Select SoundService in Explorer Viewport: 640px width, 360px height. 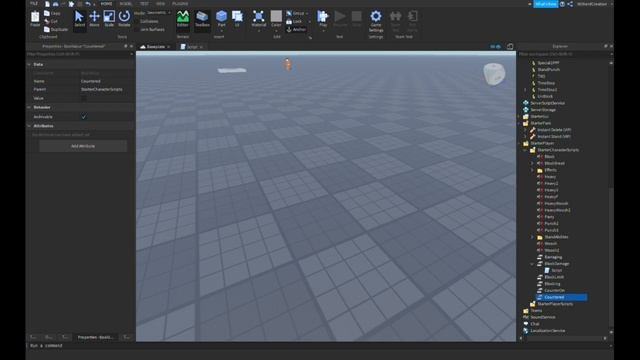coord(542,317)
